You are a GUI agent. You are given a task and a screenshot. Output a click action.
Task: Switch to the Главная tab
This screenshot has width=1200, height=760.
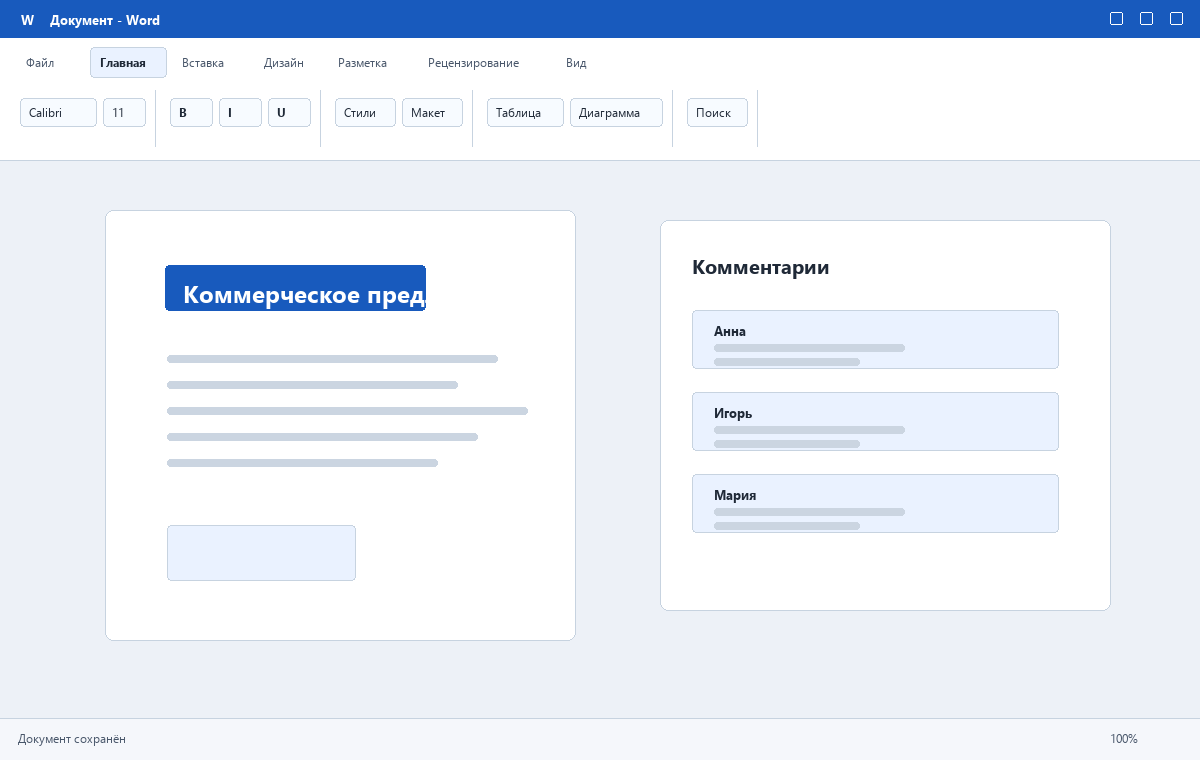(x=128, y=63)
